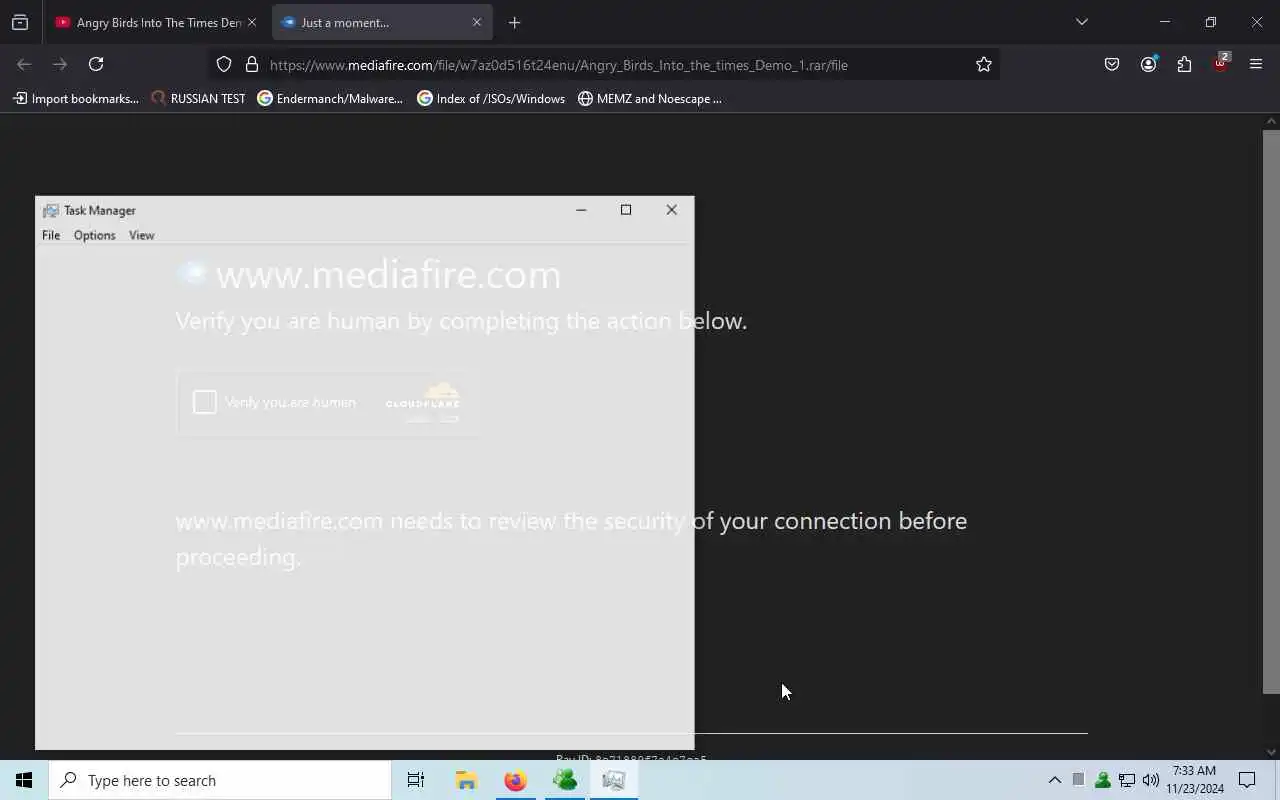The image size is (1280, 800).
Task: Open Firefox View icon
Action: (20, 22)
